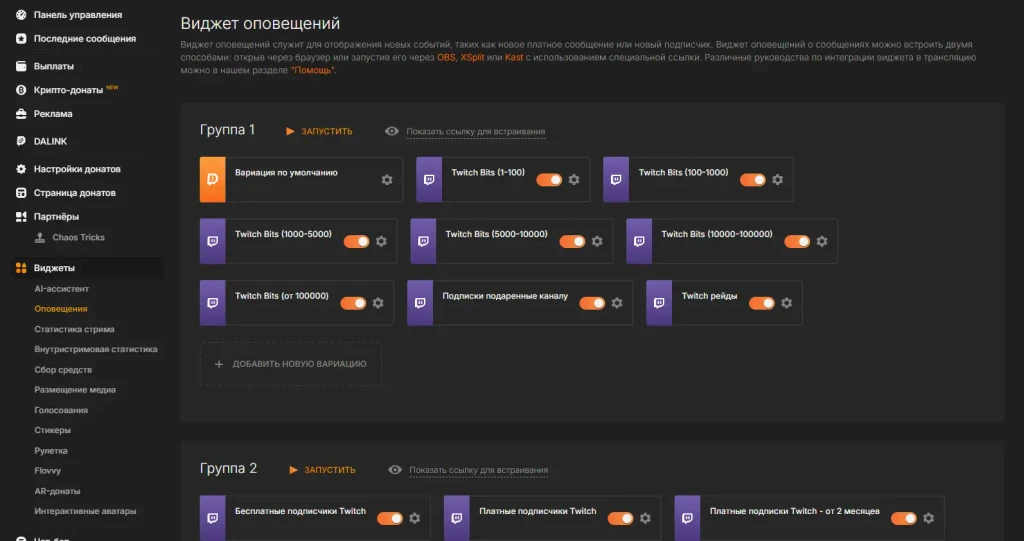Viewport: 1024px width, 541px height.
Task: Toggle off Twitch Bits (1000-5000) variation
Action: [357, 241]
